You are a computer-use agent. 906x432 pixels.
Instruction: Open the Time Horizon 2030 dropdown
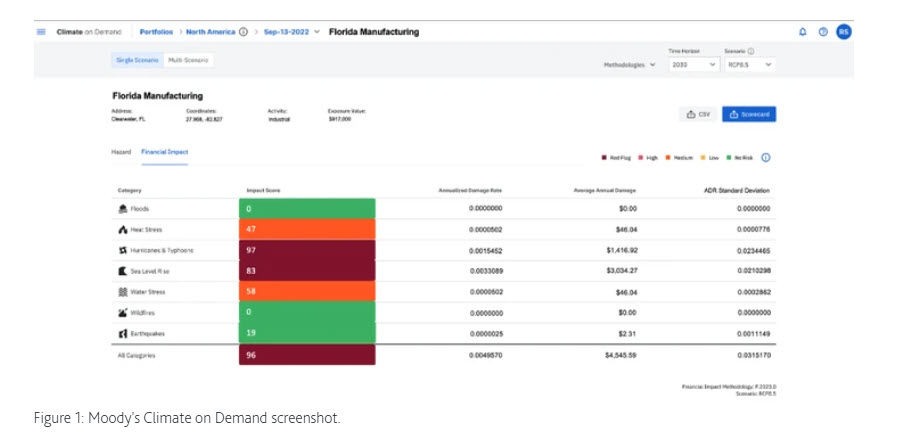(x=694, y=65)
